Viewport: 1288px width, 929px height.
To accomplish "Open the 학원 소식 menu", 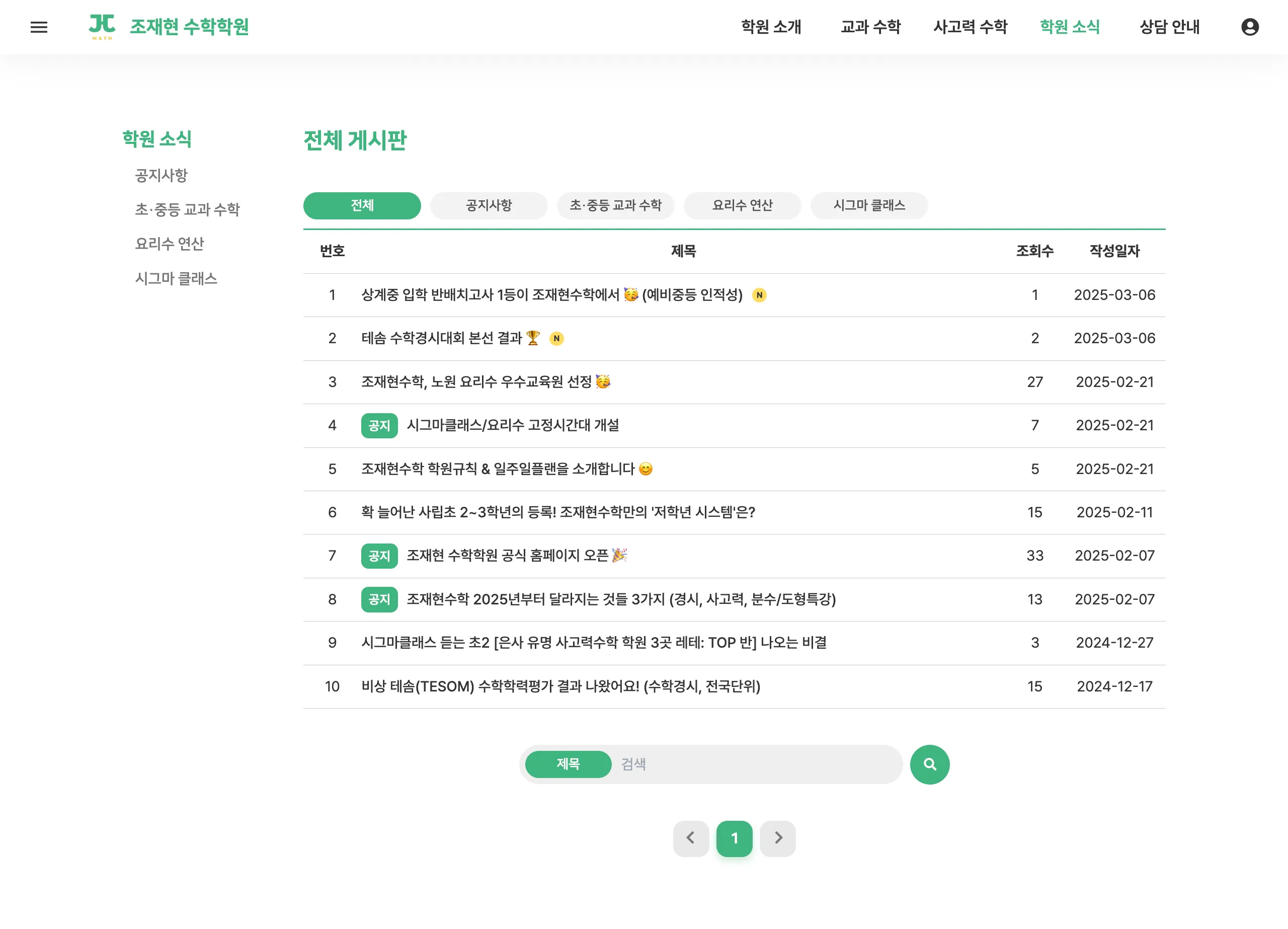I will (1069, 27).
